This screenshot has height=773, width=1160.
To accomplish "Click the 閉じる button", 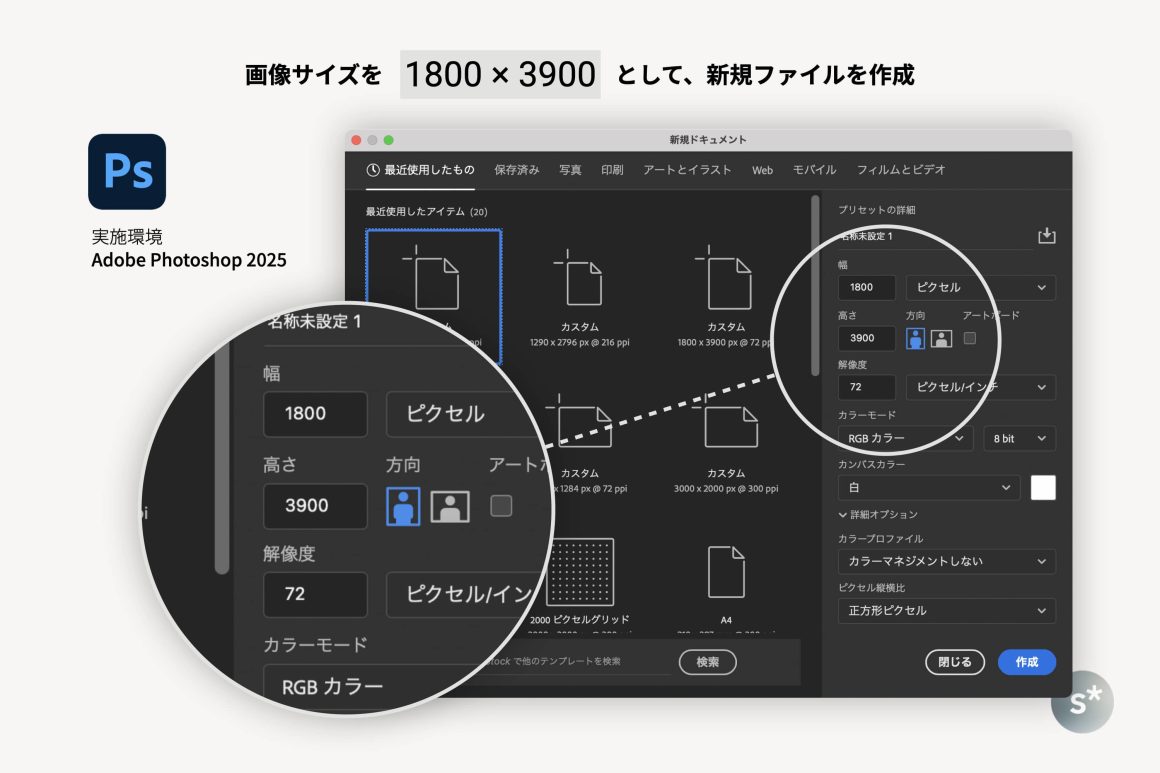I will tap(955, 662).
